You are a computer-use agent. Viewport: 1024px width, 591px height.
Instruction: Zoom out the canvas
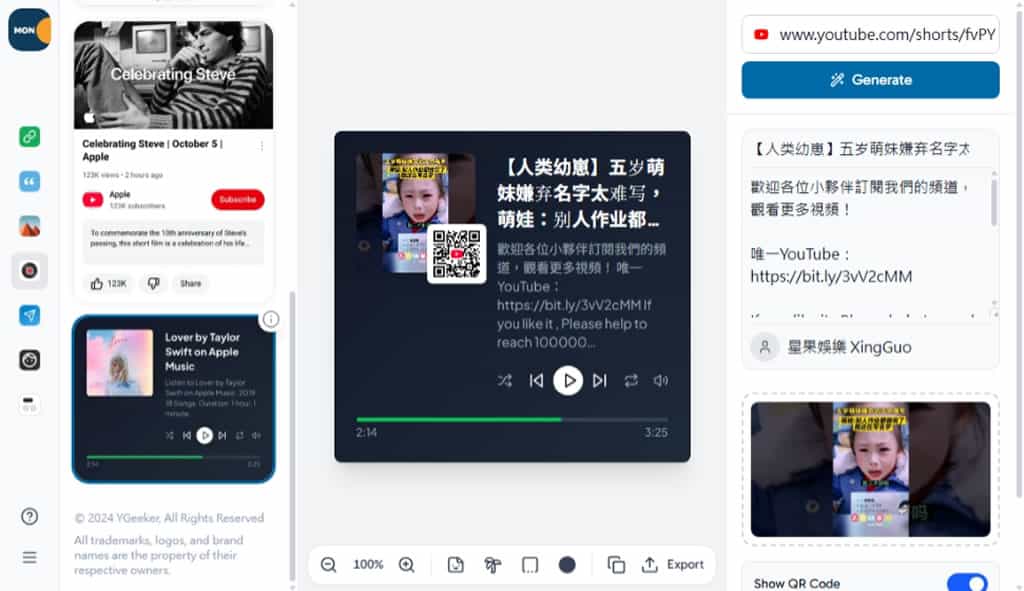click(328, 564)
